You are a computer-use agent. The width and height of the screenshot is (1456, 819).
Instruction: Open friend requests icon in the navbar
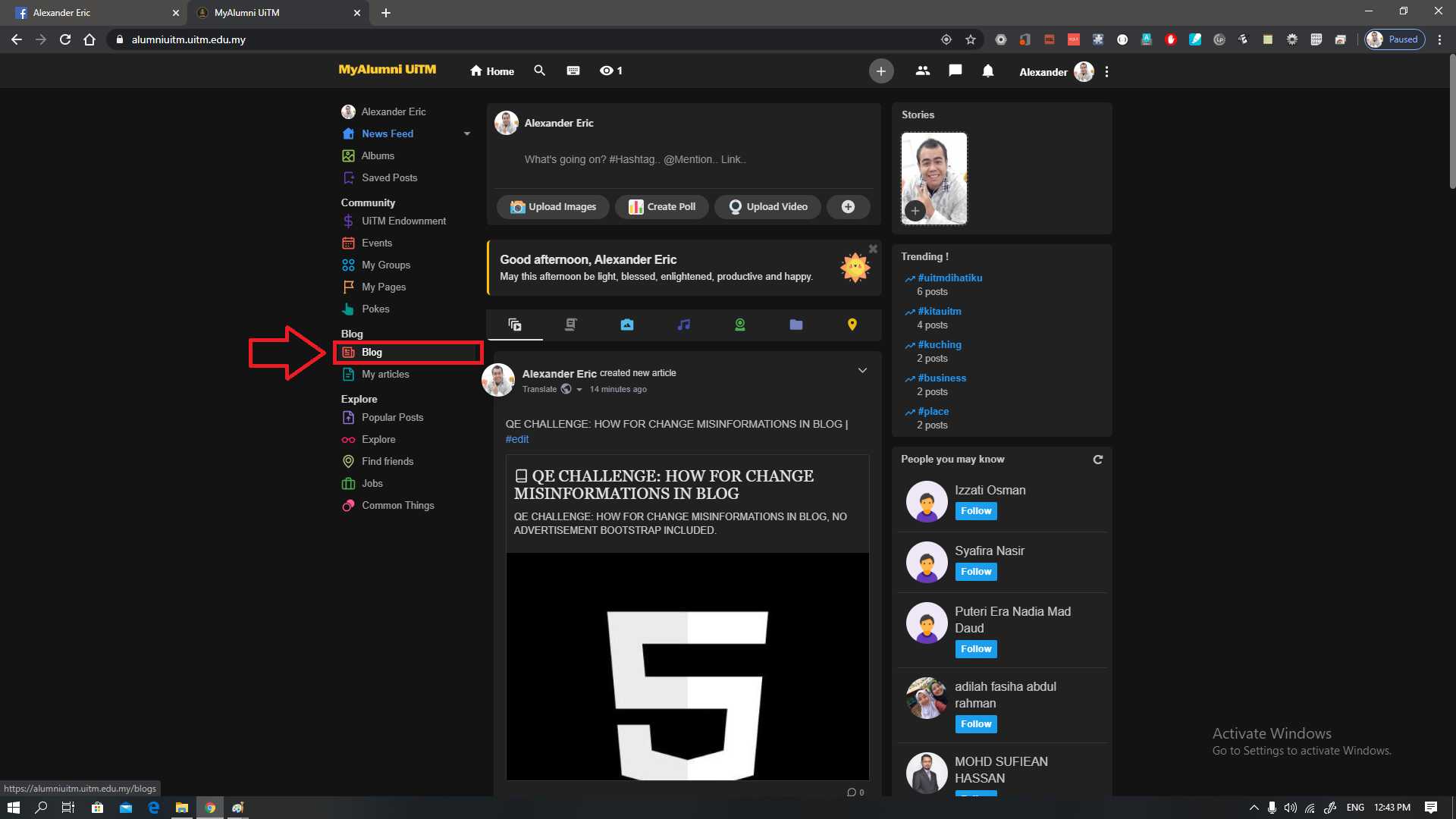pyautogui.click(x=922, y=71)
